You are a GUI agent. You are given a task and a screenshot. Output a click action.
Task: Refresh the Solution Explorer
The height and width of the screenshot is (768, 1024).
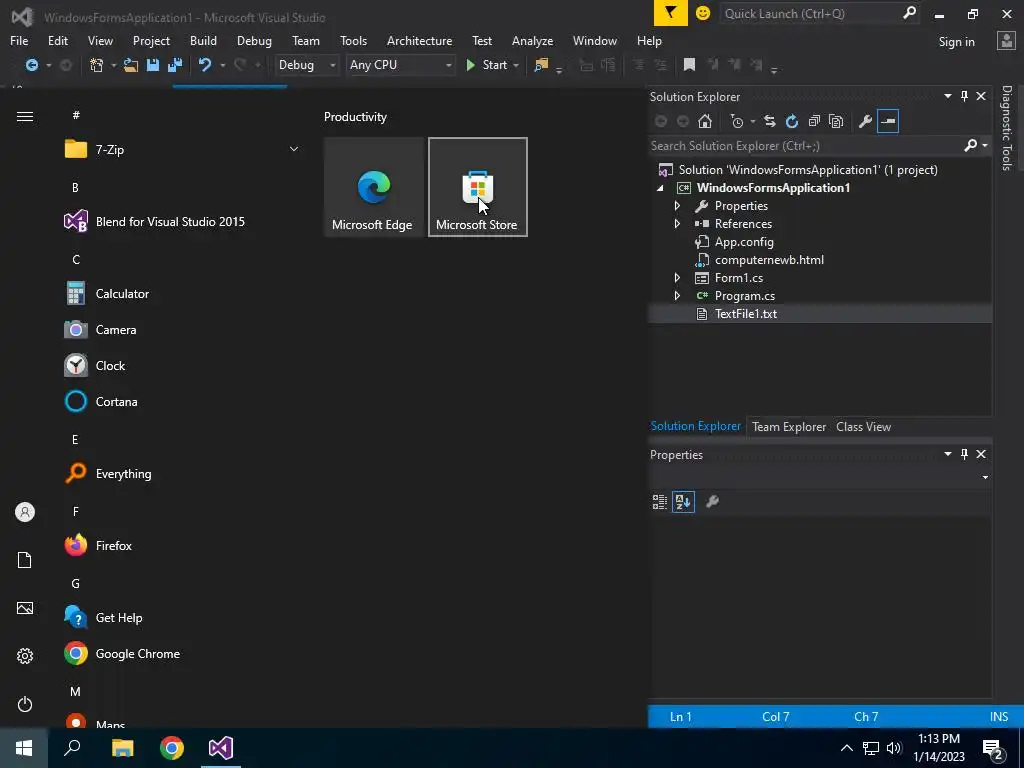792,121
